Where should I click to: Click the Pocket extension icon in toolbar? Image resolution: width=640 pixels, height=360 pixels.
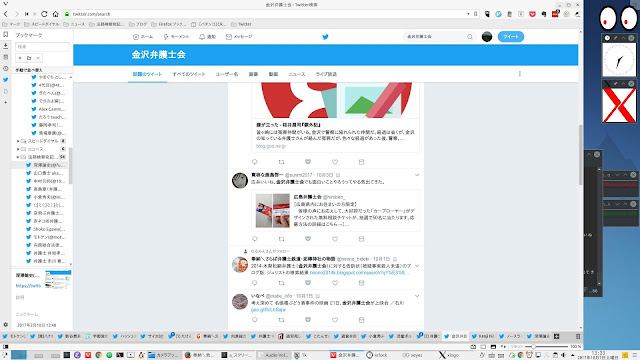click(532, 14)
